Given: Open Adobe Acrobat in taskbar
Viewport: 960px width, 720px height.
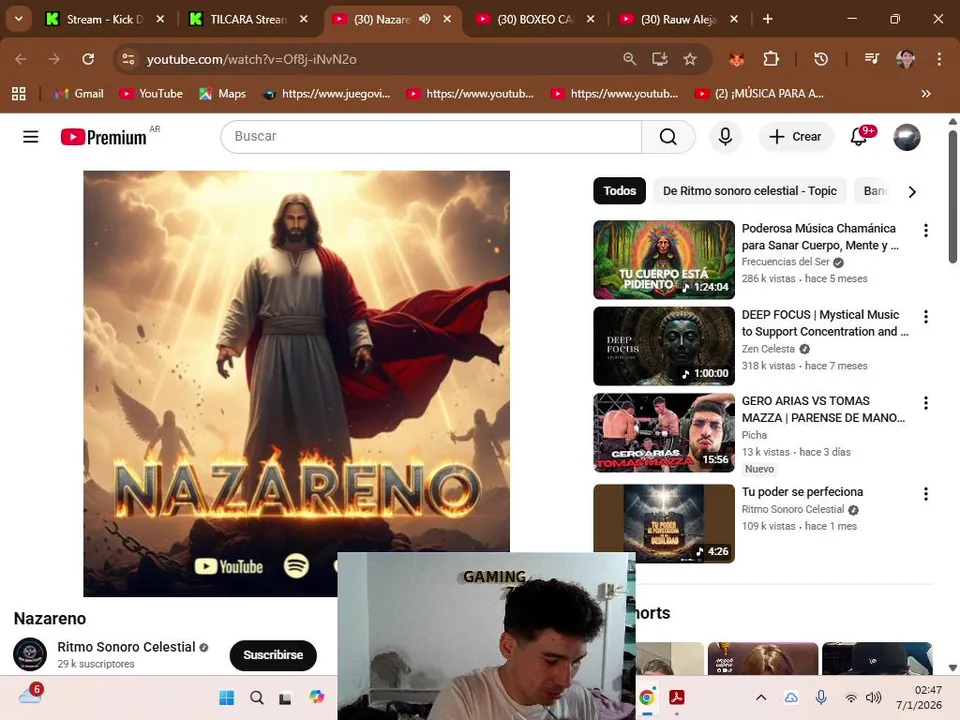Looking at the screenshot, I should coord(677,697).
